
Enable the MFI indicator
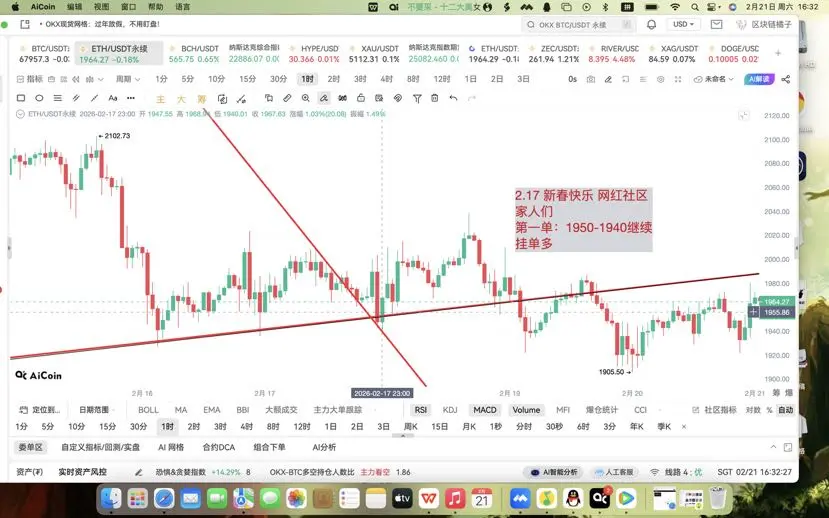click(563, 410)
